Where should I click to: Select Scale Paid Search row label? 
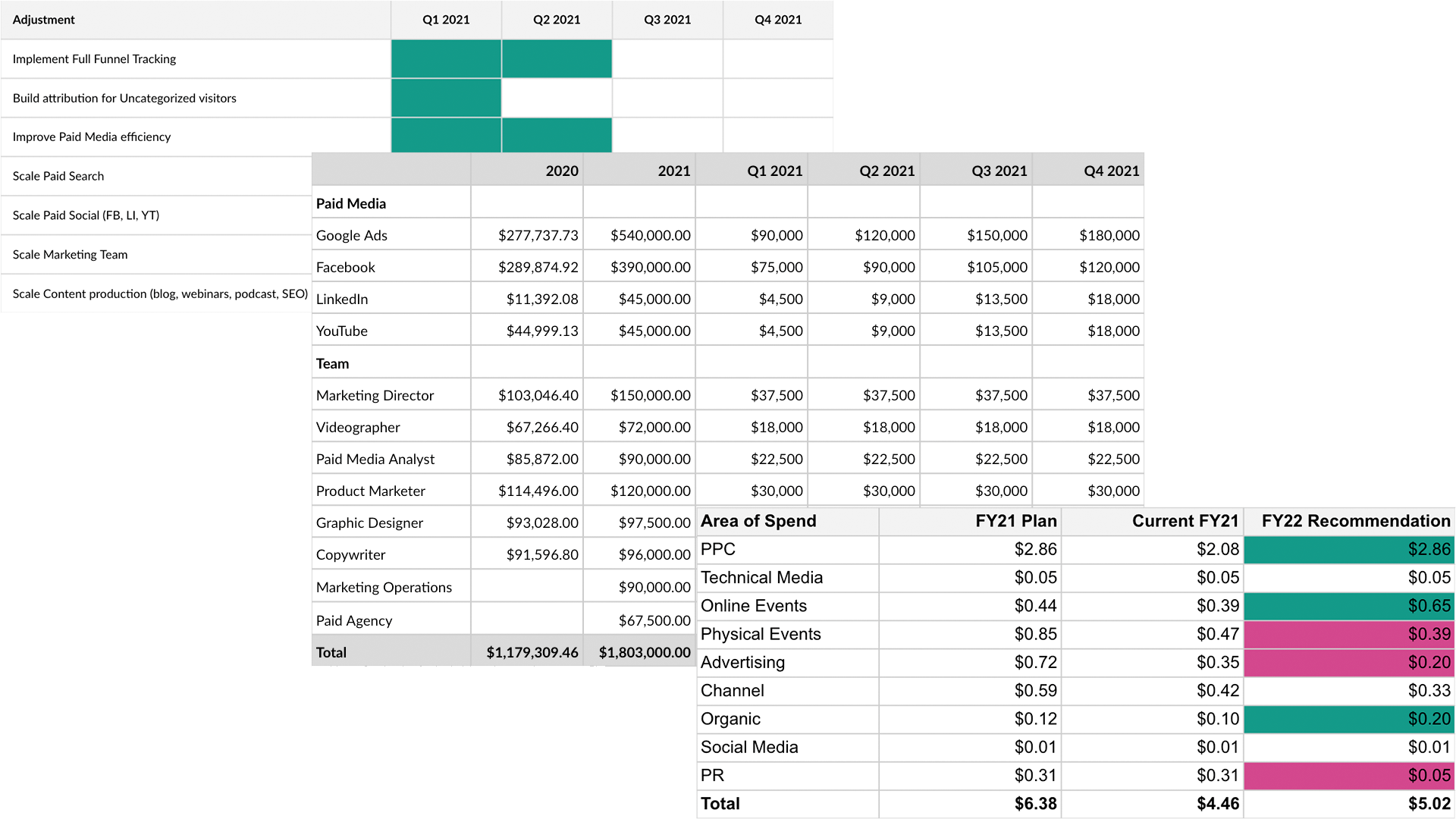point(58,177)
